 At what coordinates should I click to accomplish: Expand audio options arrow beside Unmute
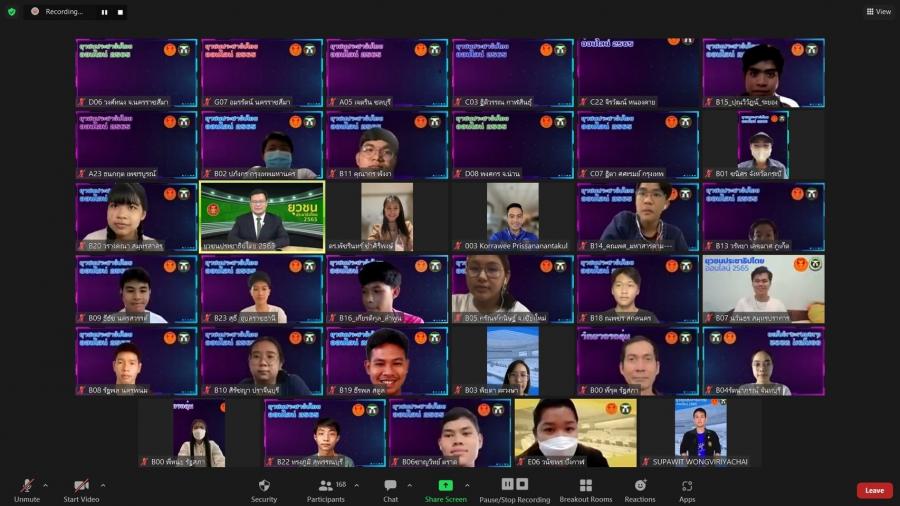[47, 485]
